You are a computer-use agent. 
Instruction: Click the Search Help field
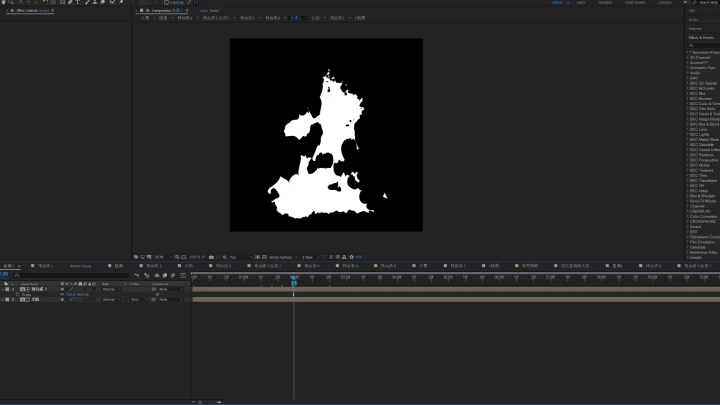(709, 2)
